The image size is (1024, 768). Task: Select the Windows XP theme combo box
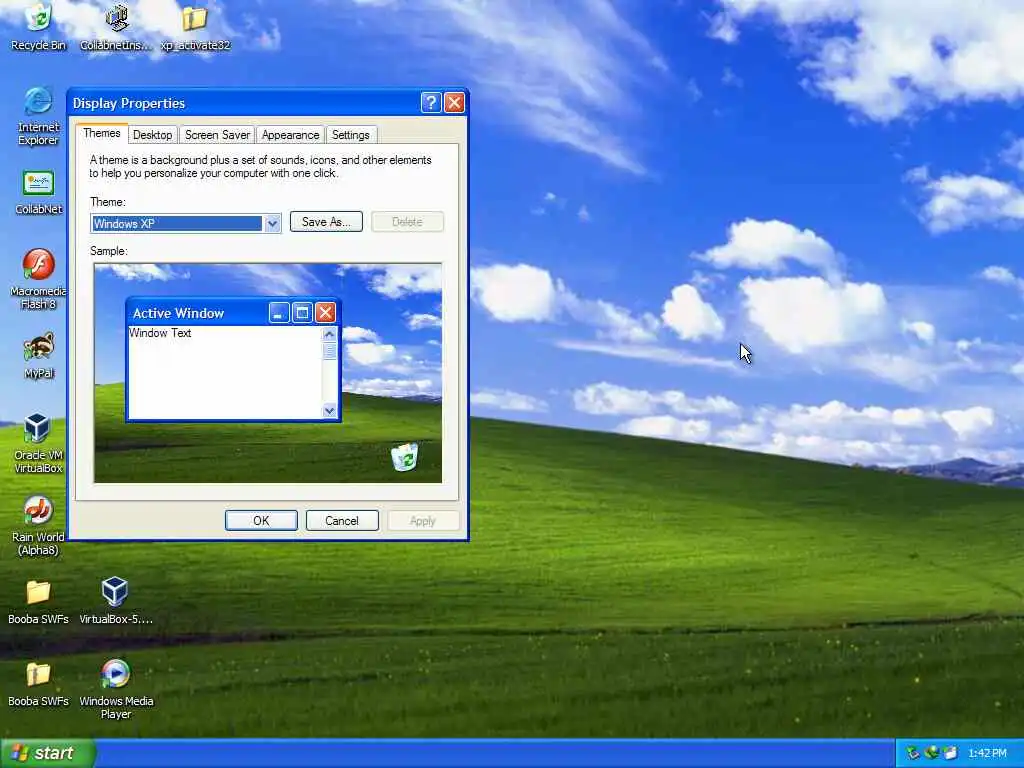coord(185,223)
